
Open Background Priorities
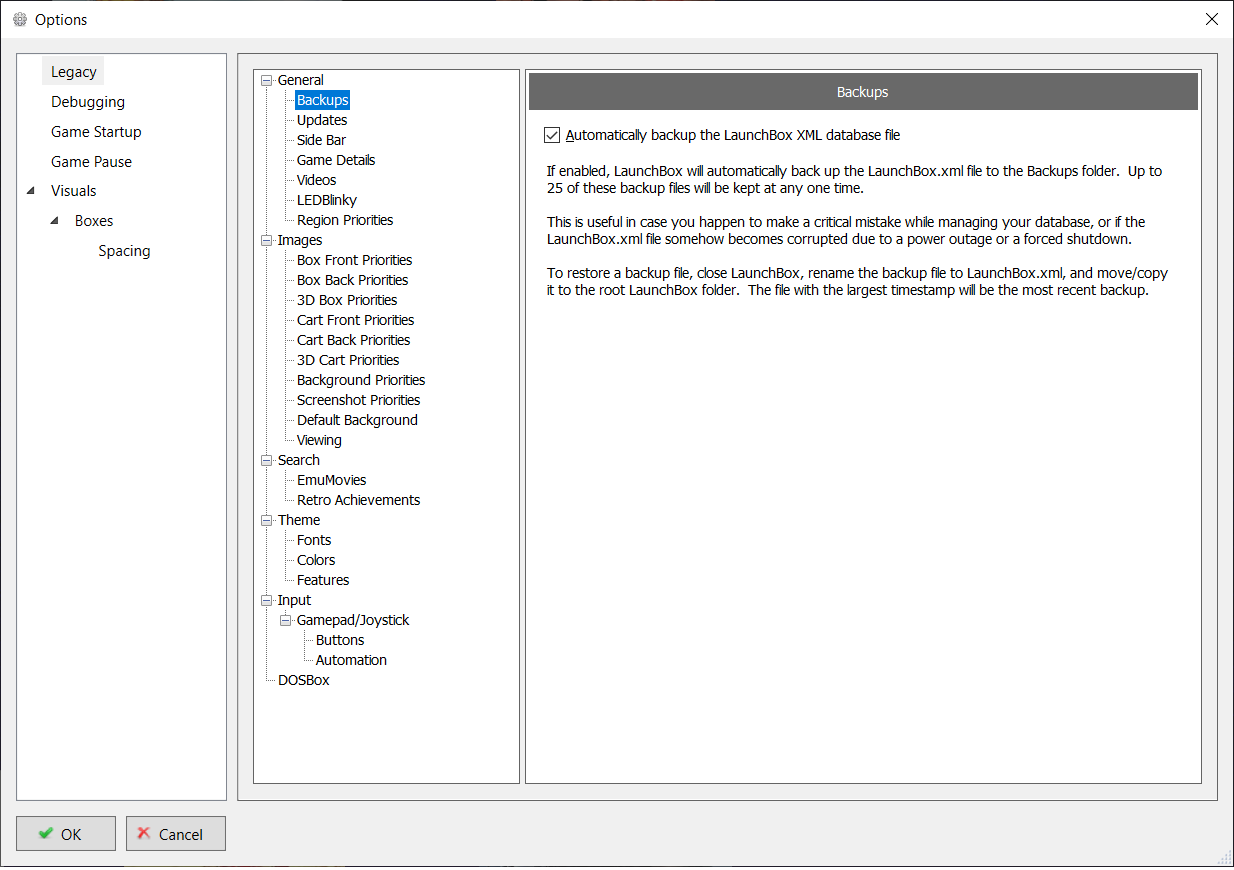361,380
